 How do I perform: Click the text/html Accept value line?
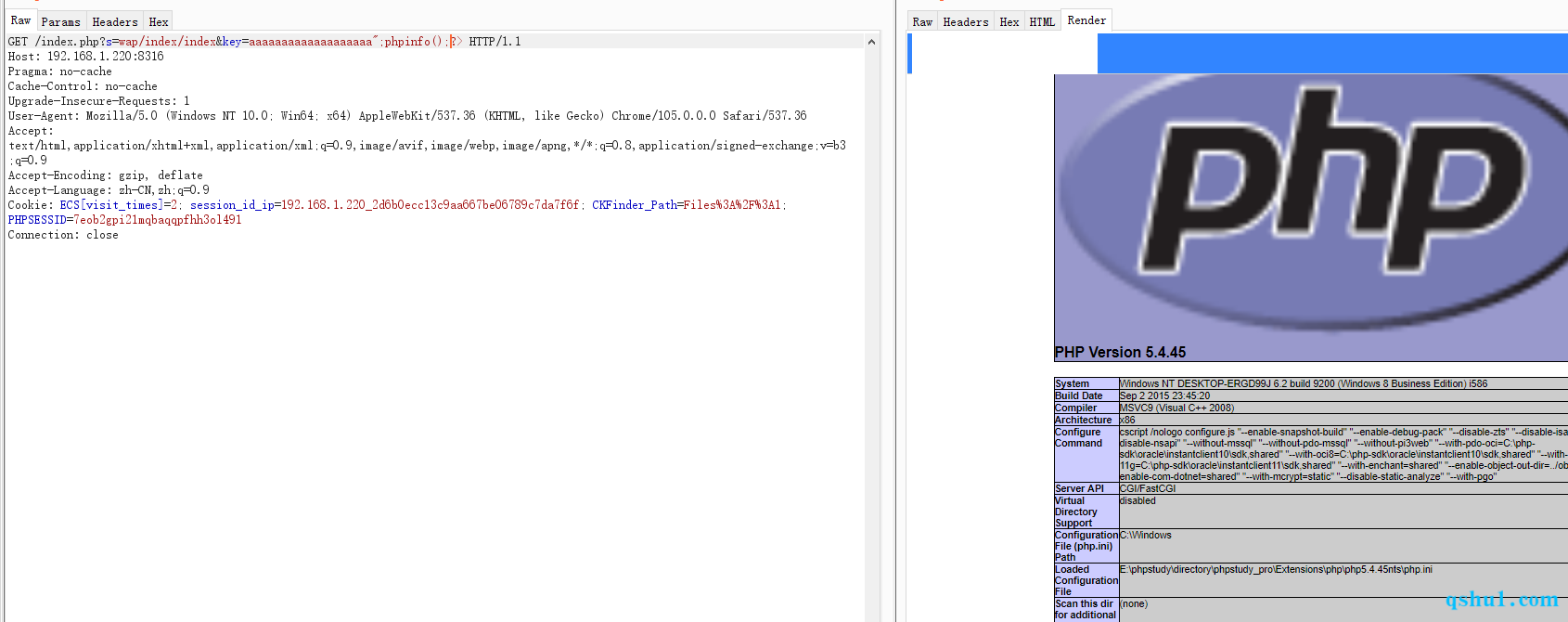point(427,146)
